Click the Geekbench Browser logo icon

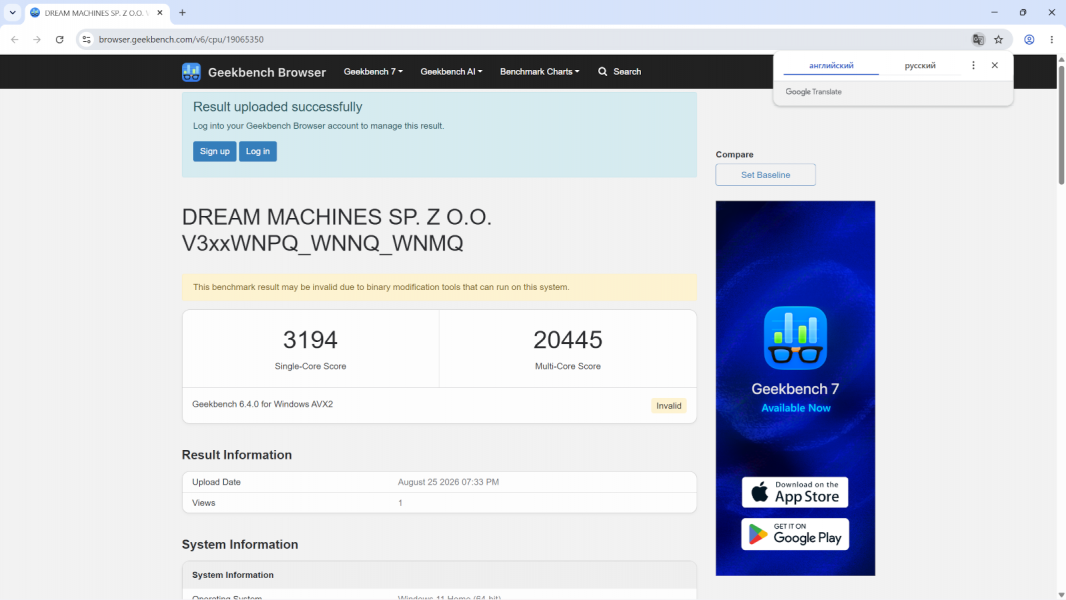pos(191,72)
